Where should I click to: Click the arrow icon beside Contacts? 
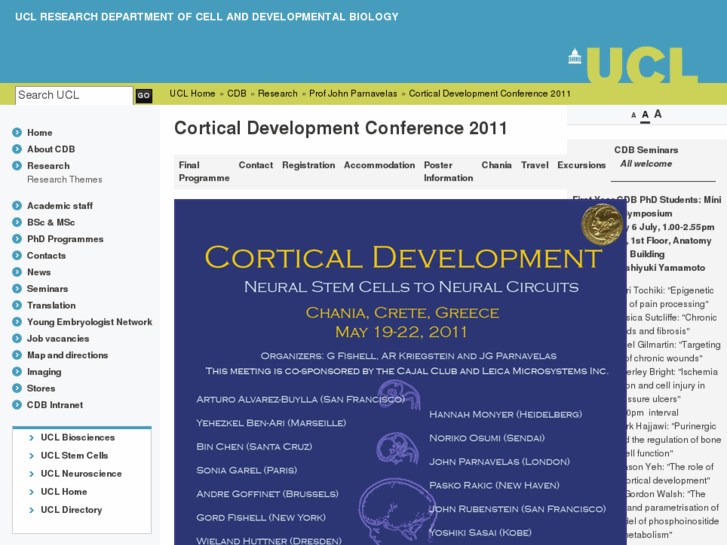pyautogui.click(x=17, y=256)
